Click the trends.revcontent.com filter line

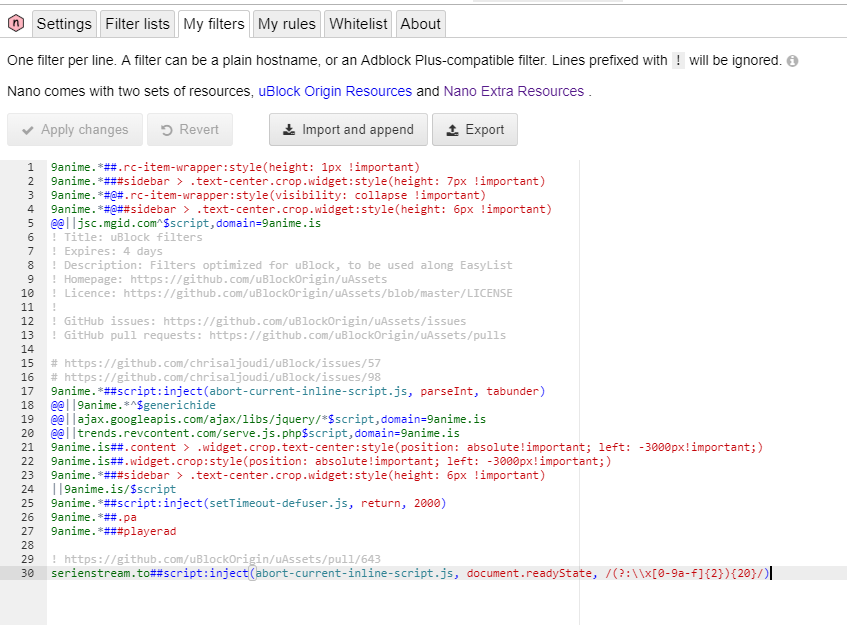255,433
